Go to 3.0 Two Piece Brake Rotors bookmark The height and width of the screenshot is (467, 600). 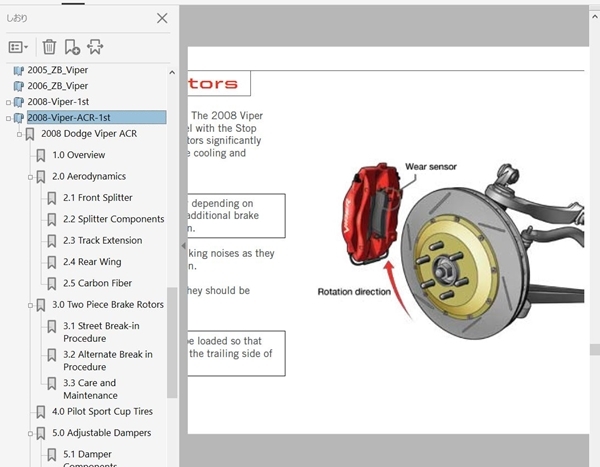pyautogui.click(x=108, y=305)
